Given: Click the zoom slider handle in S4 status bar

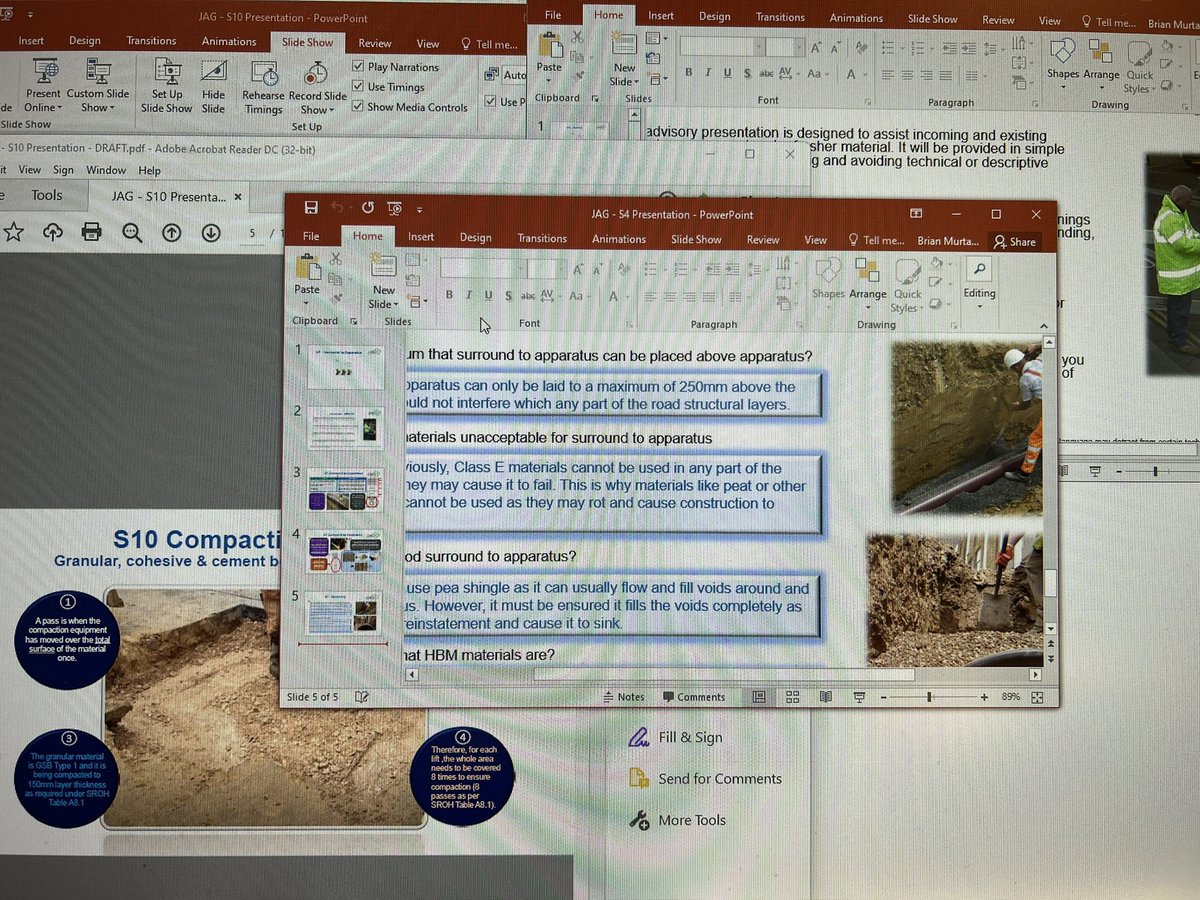Looking at the screenshot, I should pyautogui.click(x=929, y=697).
